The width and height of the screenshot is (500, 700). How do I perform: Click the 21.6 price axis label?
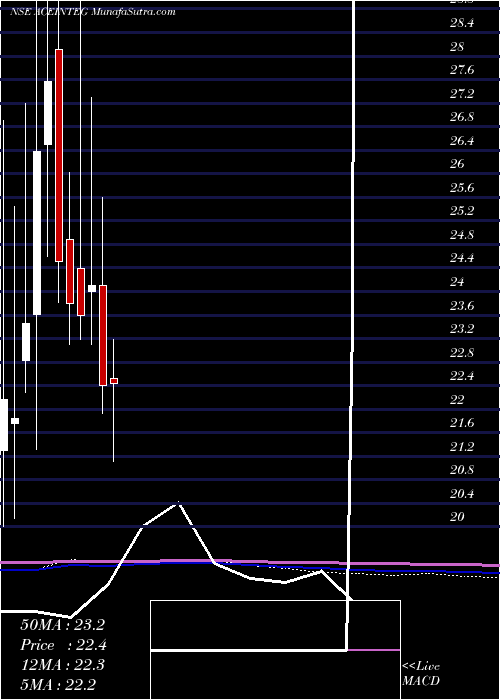(462, 423)
